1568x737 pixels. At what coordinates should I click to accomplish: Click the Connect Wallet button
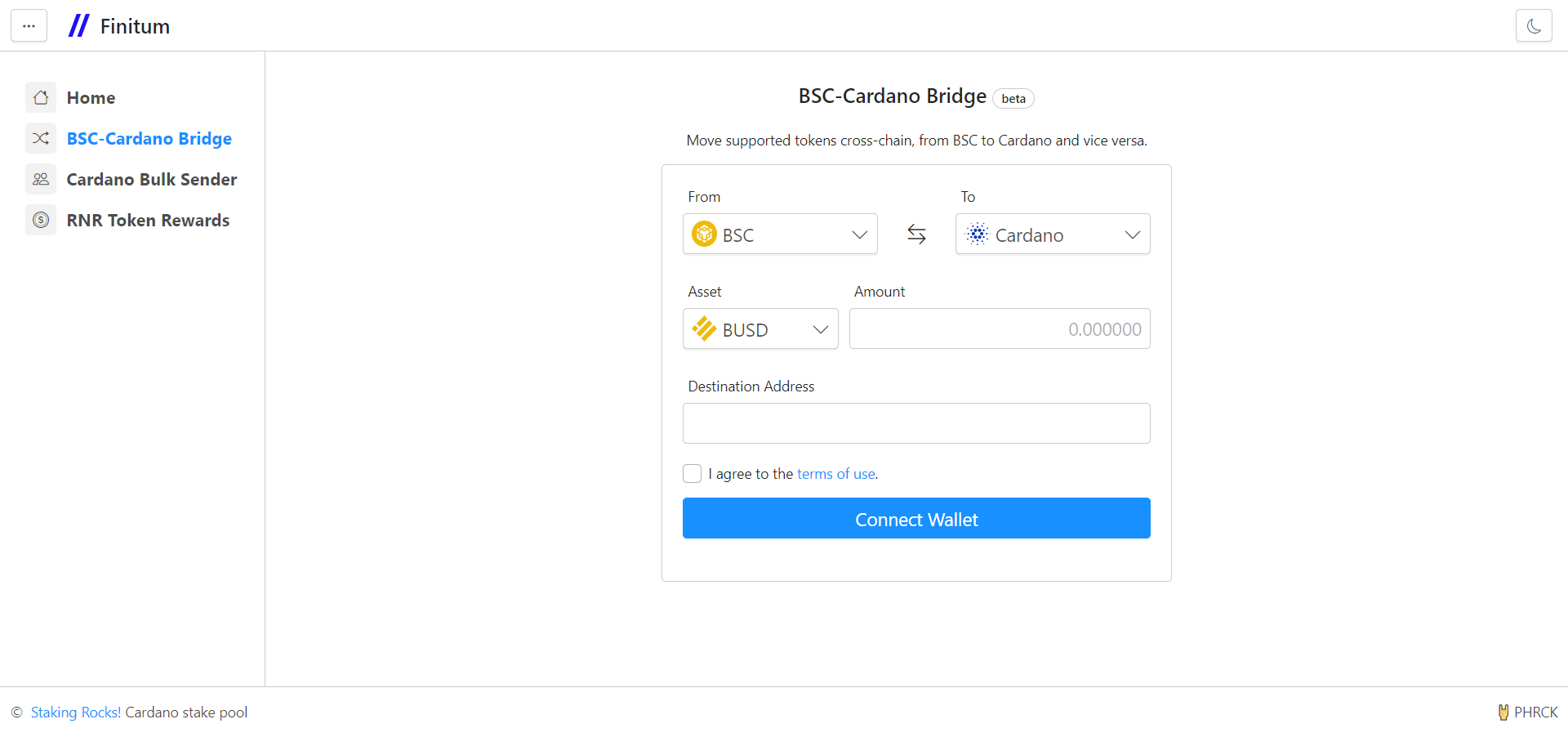pos(916,518)
